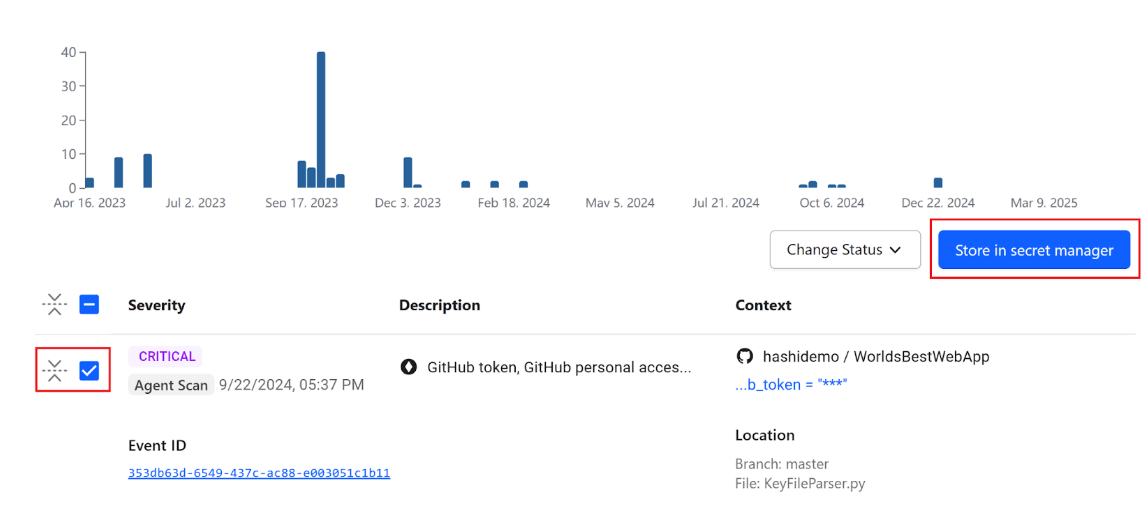Uncheck the critical GitHub token row checkbox
Viewport: 1142px width, 523px height.
pyautogui.click(x=89, y=371)
